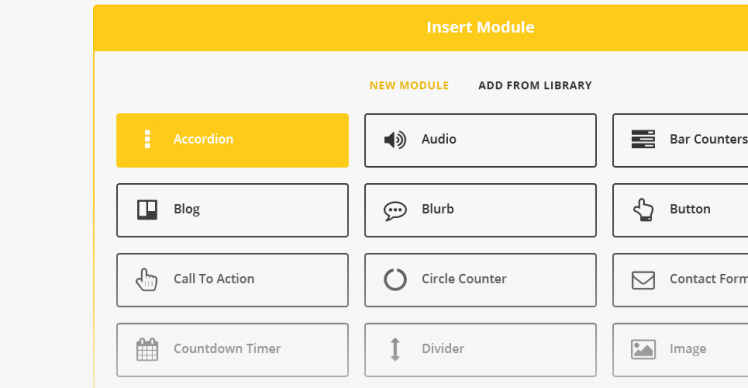This screenshot has width=748, height=388.
Task: Click the Button pointing hand icon
Action: 643,210
